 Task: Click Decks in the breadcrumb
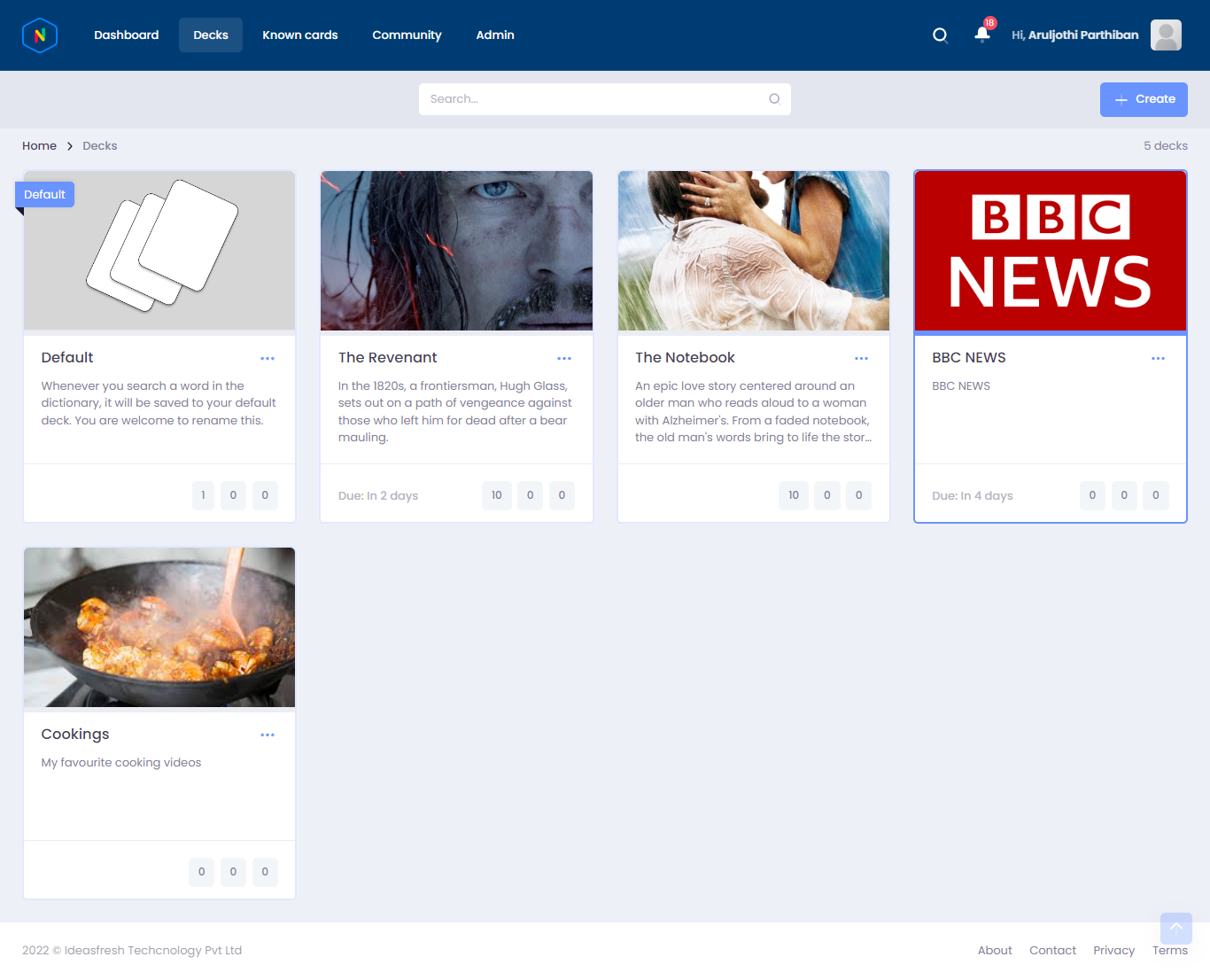click(x=100, y=146)
